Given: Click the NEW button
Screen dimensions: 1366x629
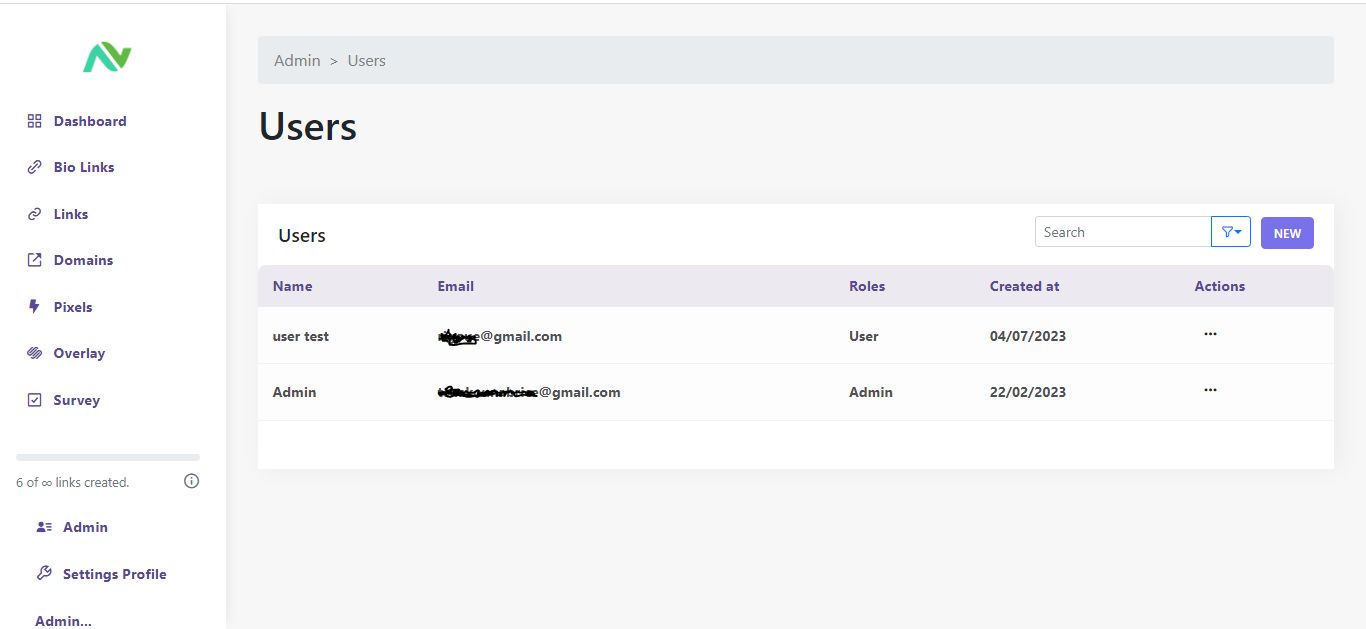Looking at the screenshot, I should tap(1287, 233).
